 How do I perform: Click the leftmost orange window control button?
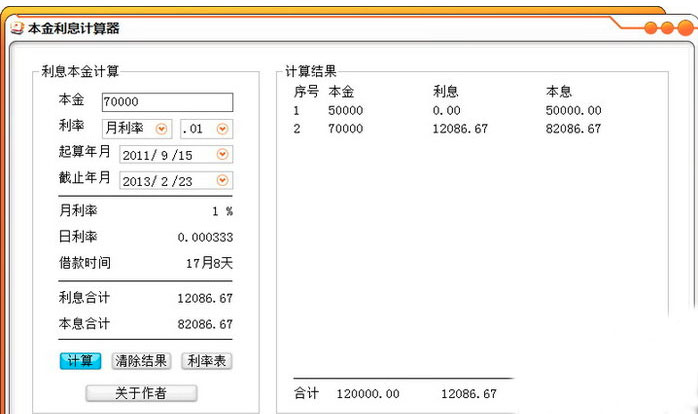(x=651, y=28)
